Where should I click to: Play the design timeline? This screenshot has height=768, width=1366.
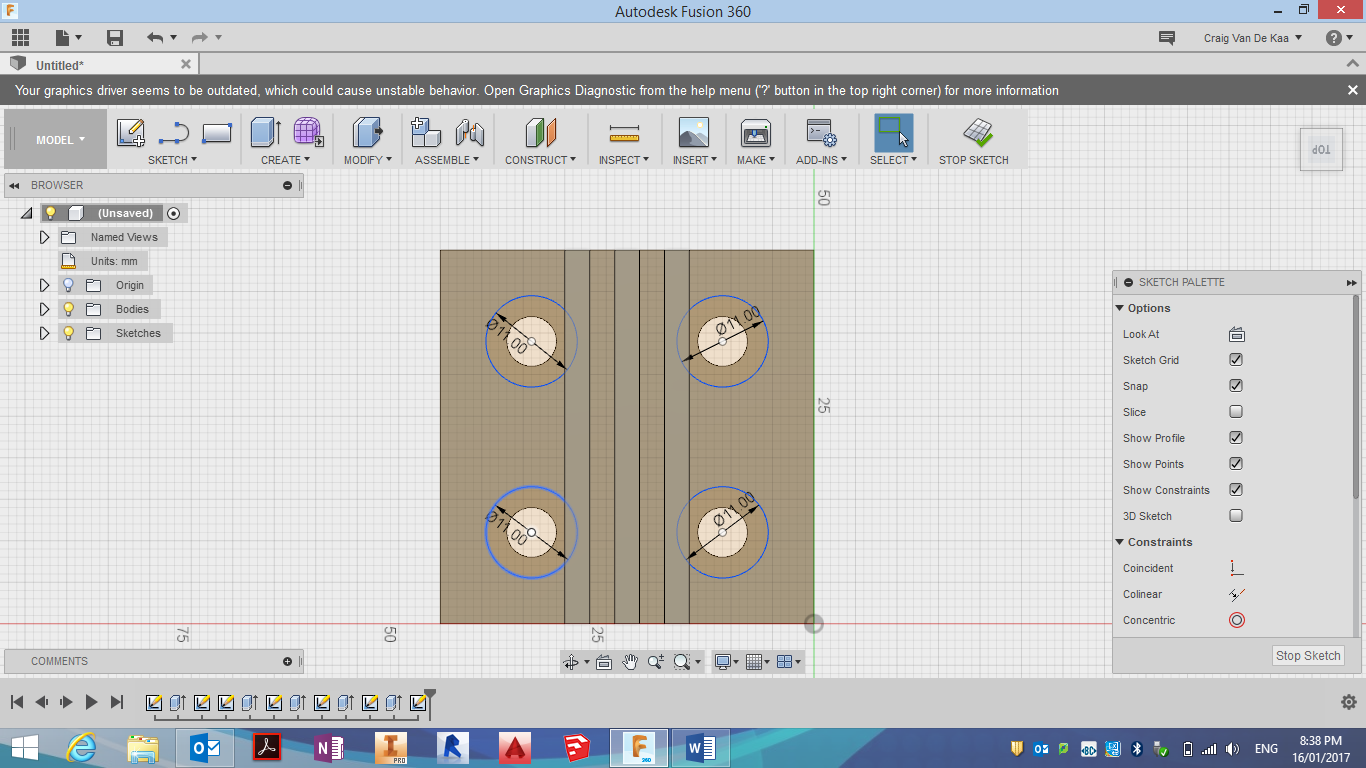click(91, 702)
